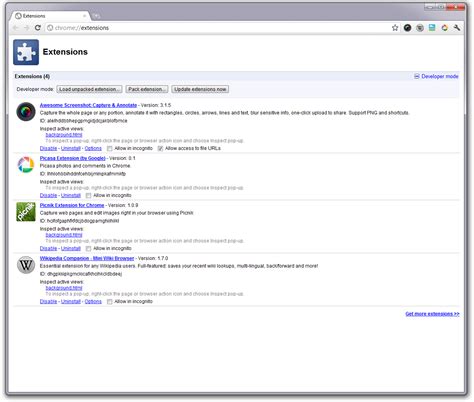
Task: Click the Picasa colorful icon in list
Action: 26,165
